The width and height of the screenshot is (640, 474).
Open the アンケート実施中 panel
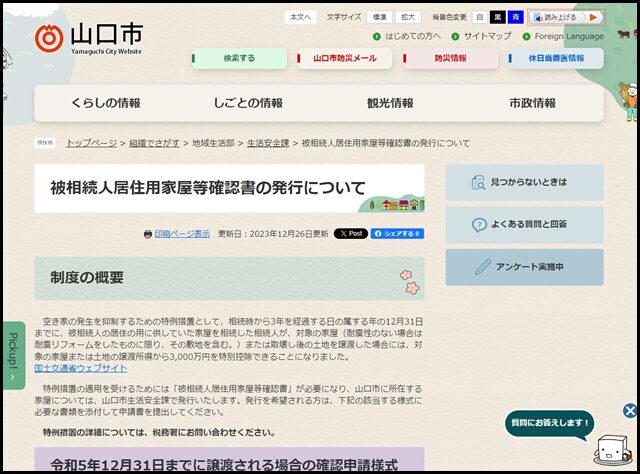[524, 267]
